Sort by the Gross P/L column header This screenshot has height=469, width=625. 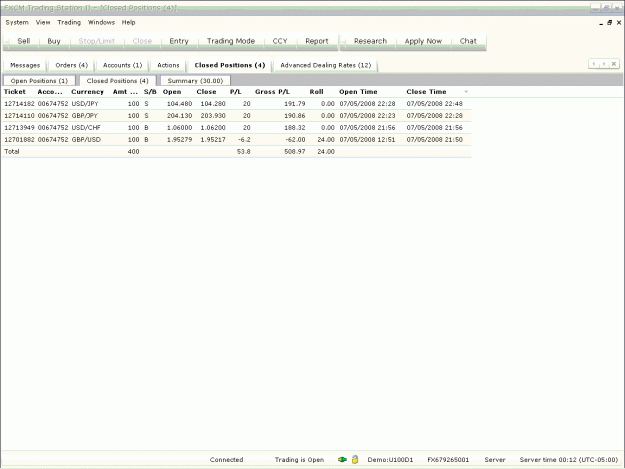(272, 92)
